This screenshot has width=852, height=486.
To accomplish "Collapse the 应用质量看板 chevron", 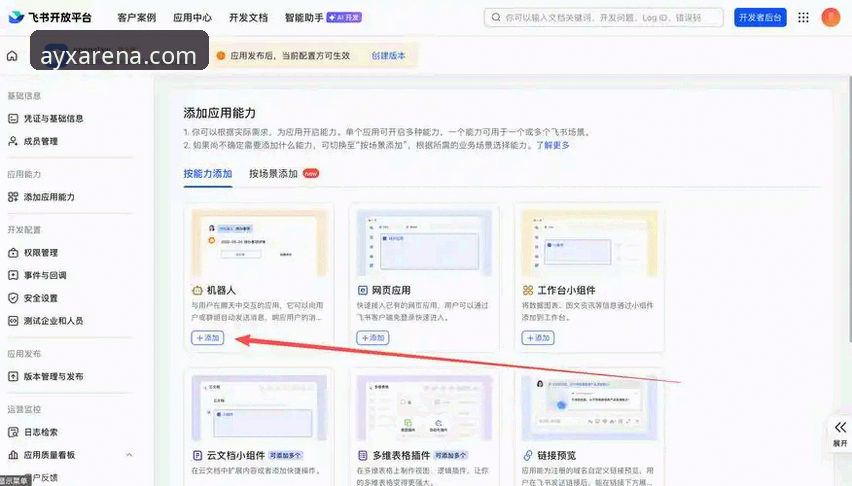I will click(x=129, y=454).
